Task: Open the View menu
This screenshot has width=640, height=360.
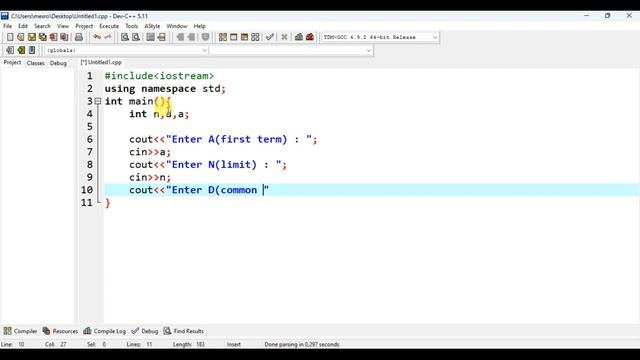Action: [63, 26]
